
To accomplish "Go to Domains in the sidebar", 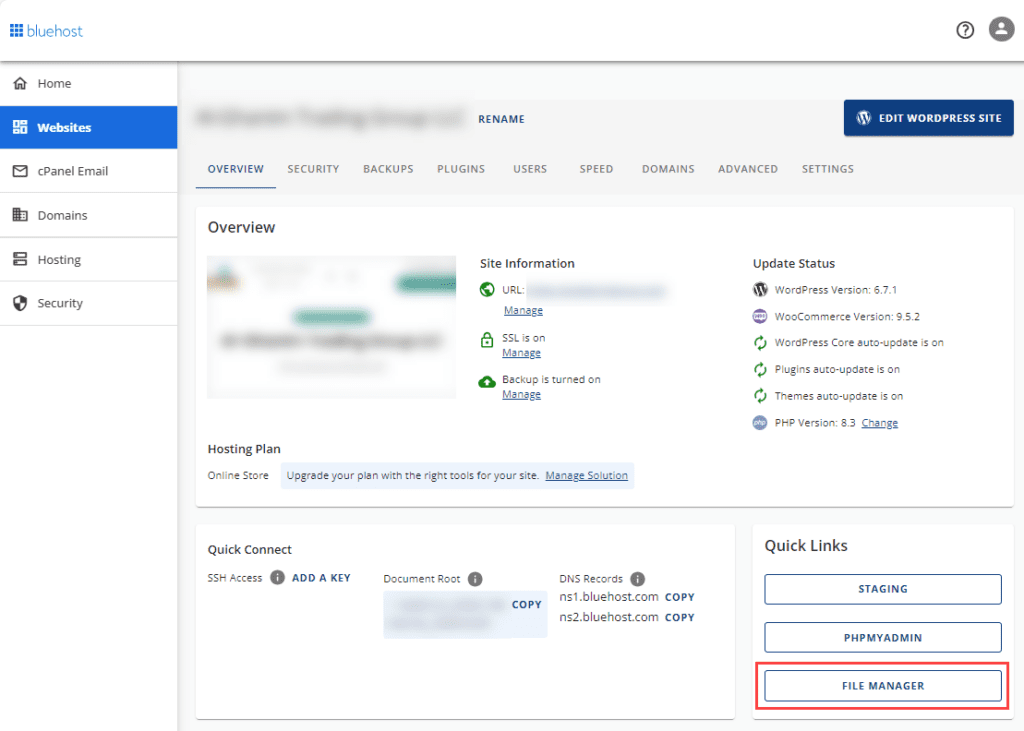I will tap(62, 215).
